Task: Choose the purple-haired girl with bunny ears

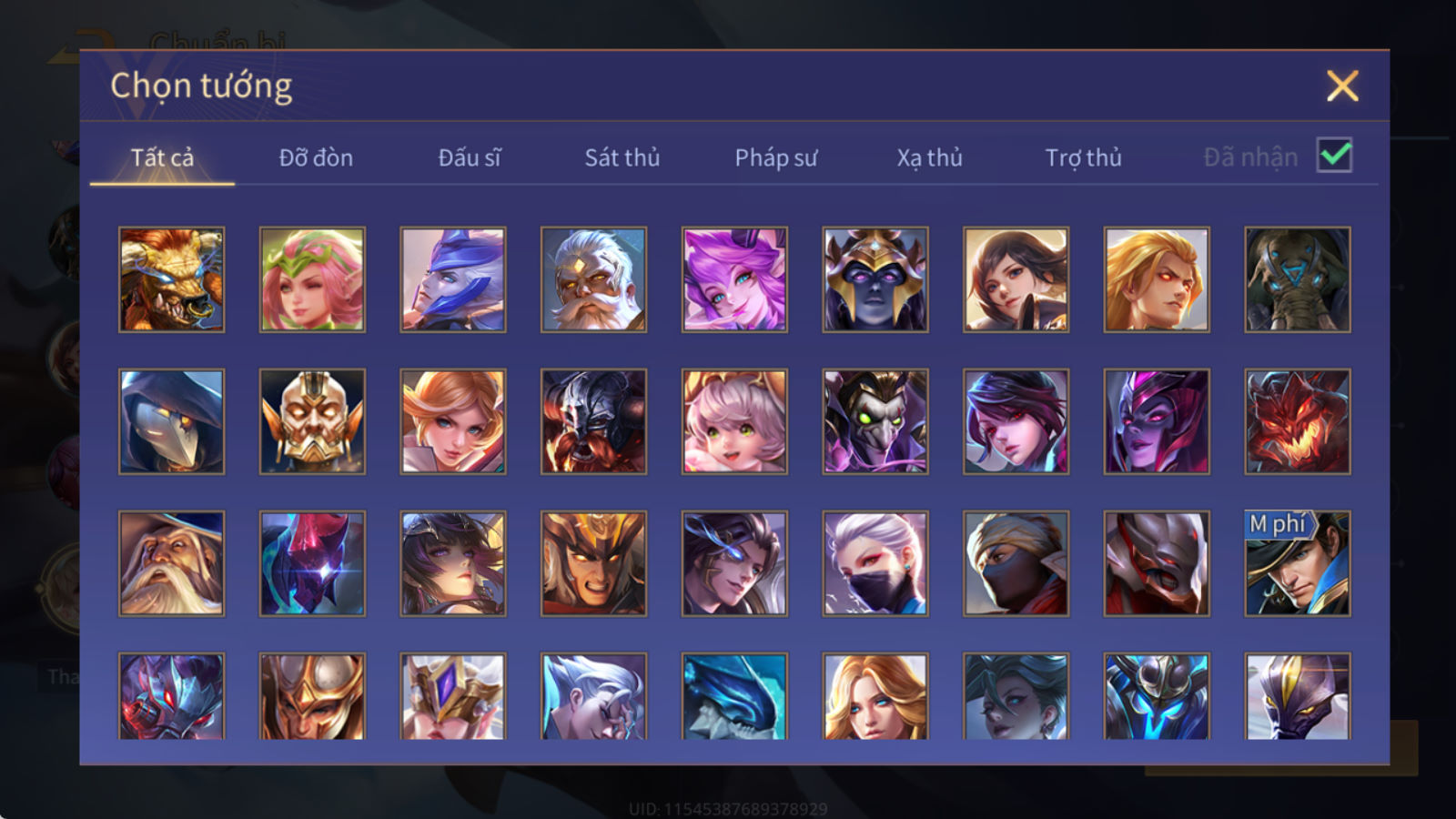Action: [x=734, y=279]
